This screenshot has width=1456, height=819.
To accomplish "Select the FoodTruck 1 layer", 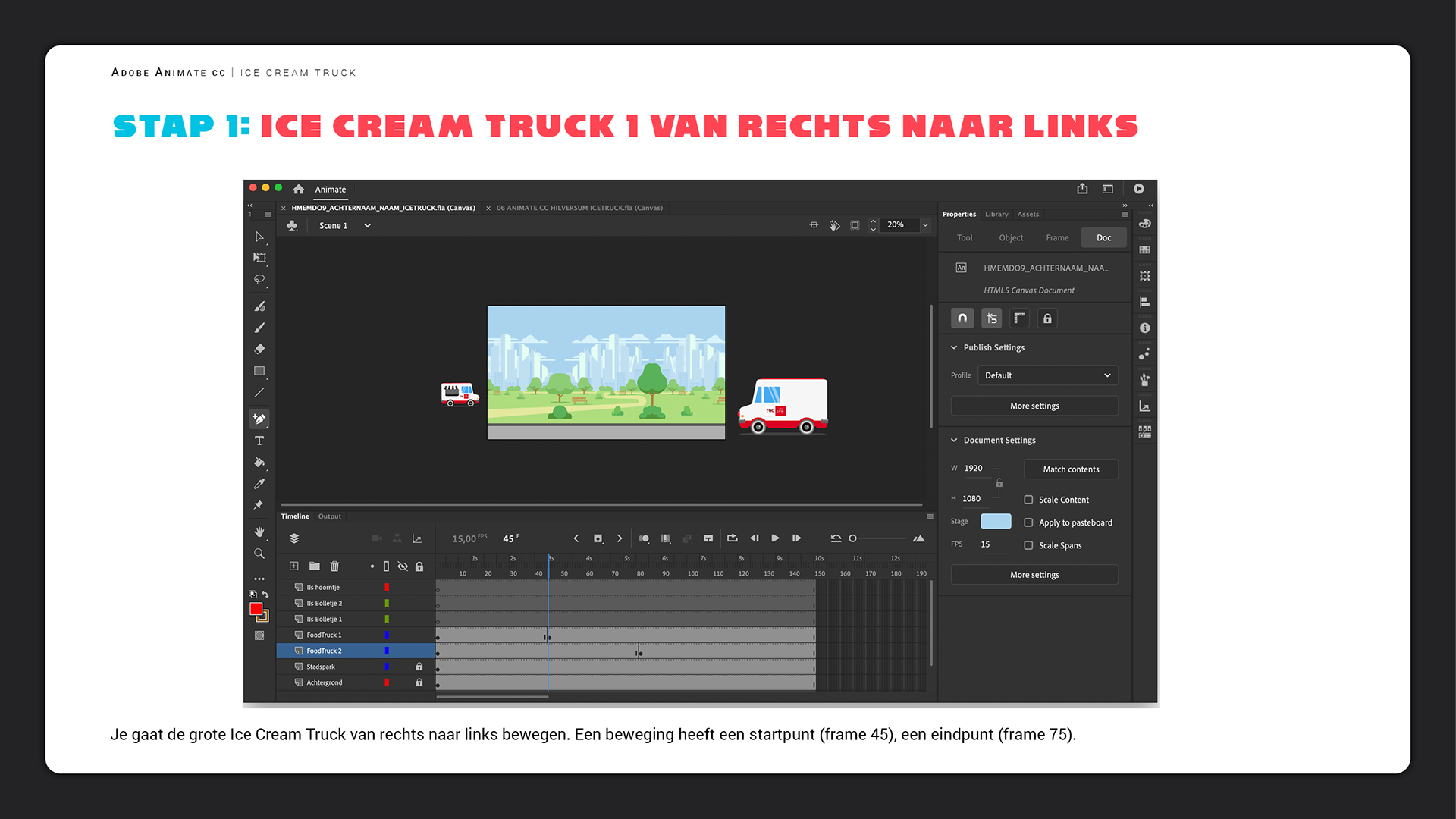I will [x=325, y=635].
